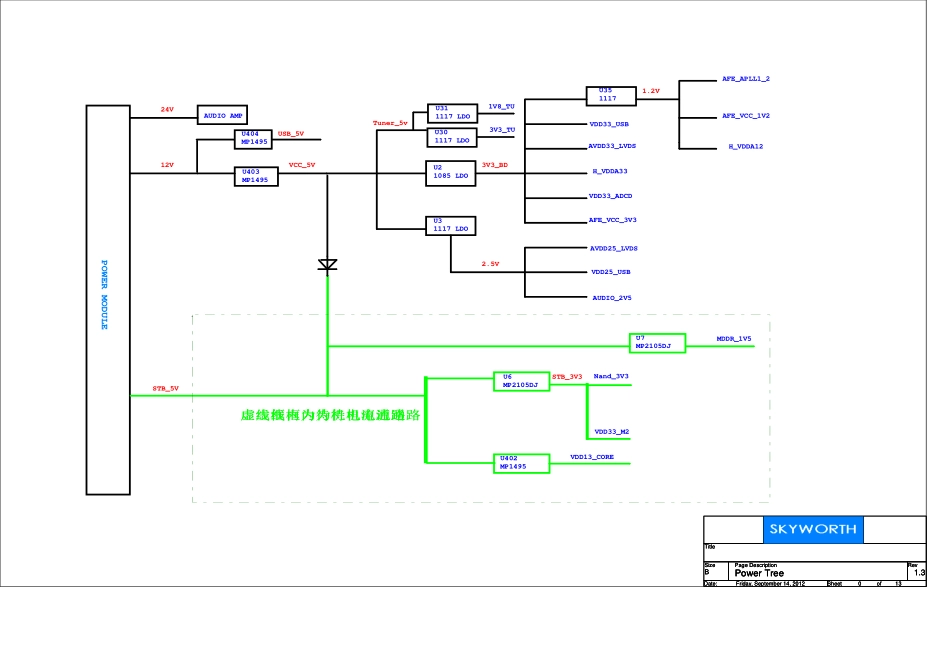Click the Tuner_5v net label
950x672 pixels.
(390, 123)
